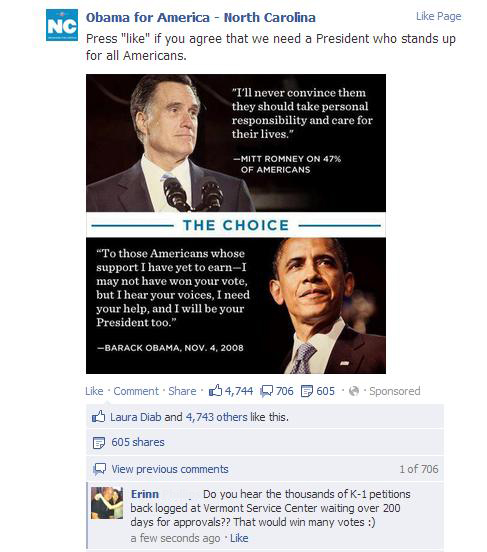Image resolution: width=487 pixels, height=552 pixels.
Task: Open the NC page profile picture
Action: click(62, 25)
